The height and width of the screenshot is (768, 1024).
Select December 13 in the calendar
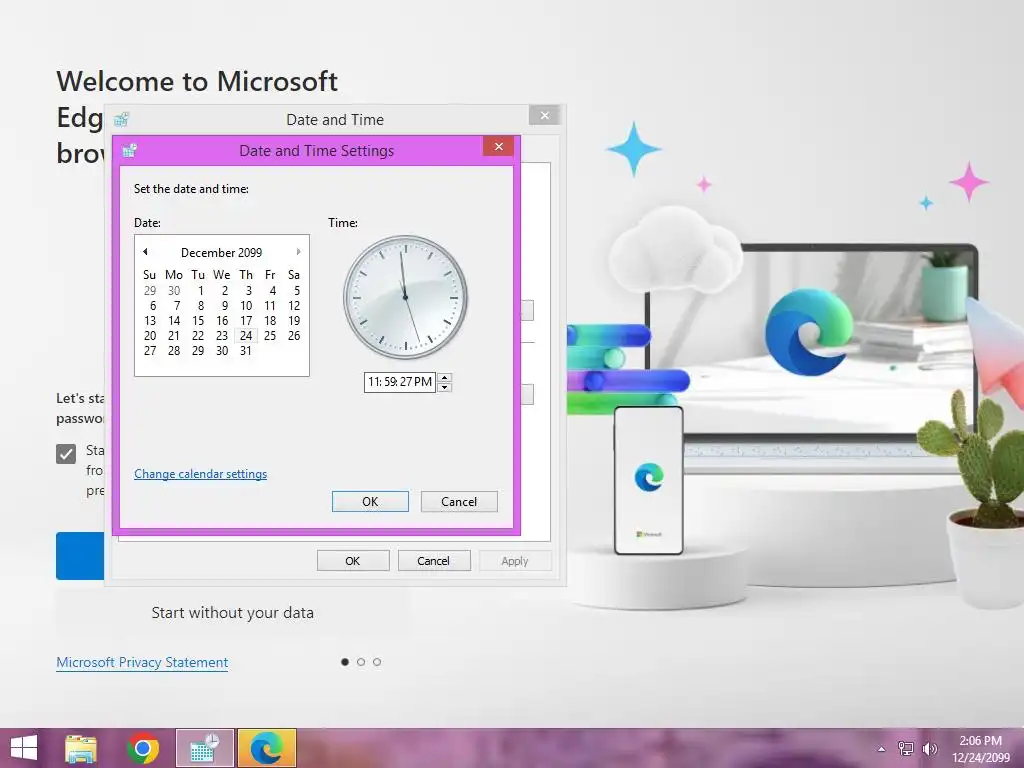point(150,321)
